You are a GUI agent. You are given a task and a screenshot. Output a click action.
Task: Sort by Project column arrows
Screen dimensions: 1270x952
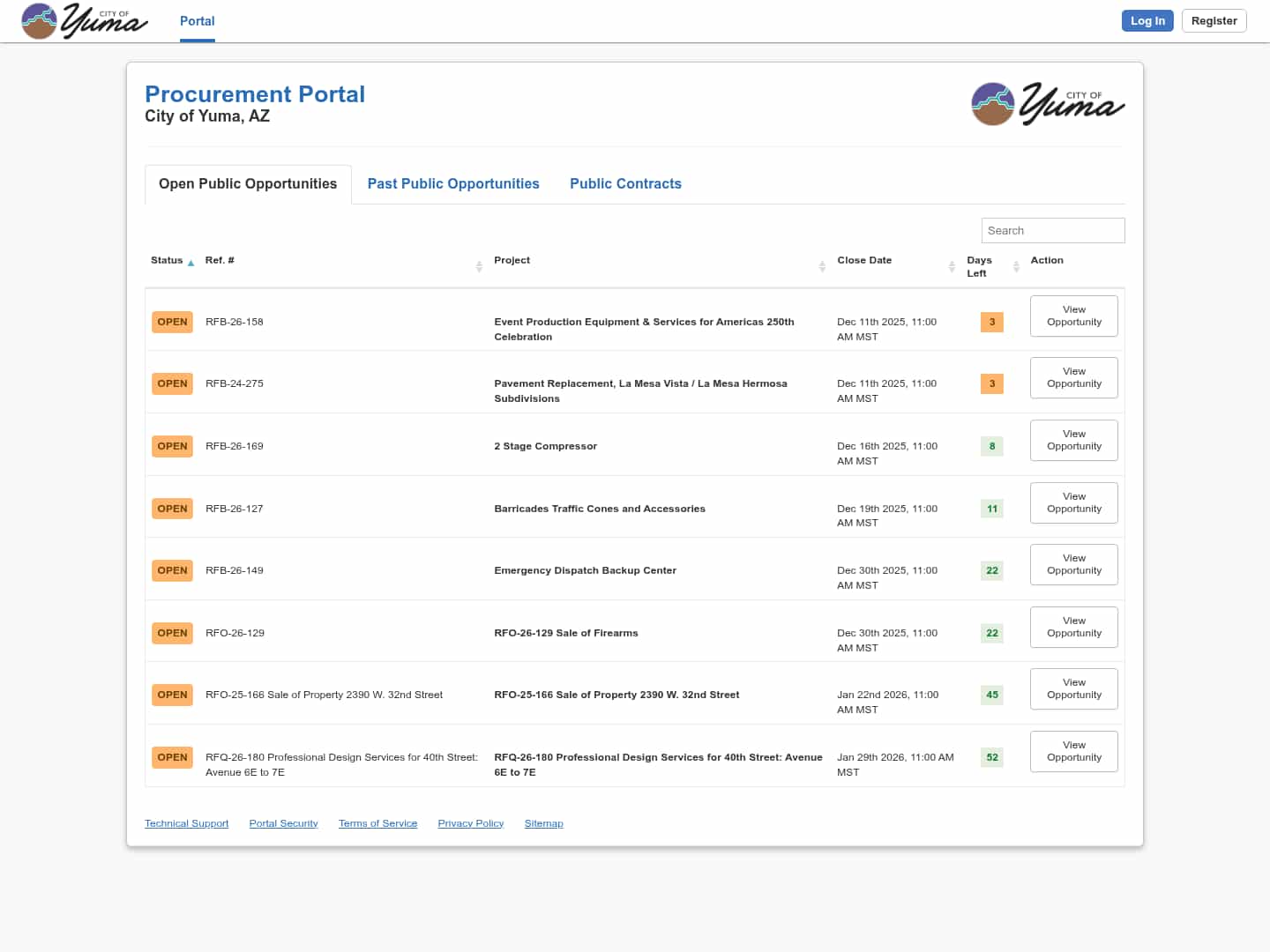coord(822,266)
